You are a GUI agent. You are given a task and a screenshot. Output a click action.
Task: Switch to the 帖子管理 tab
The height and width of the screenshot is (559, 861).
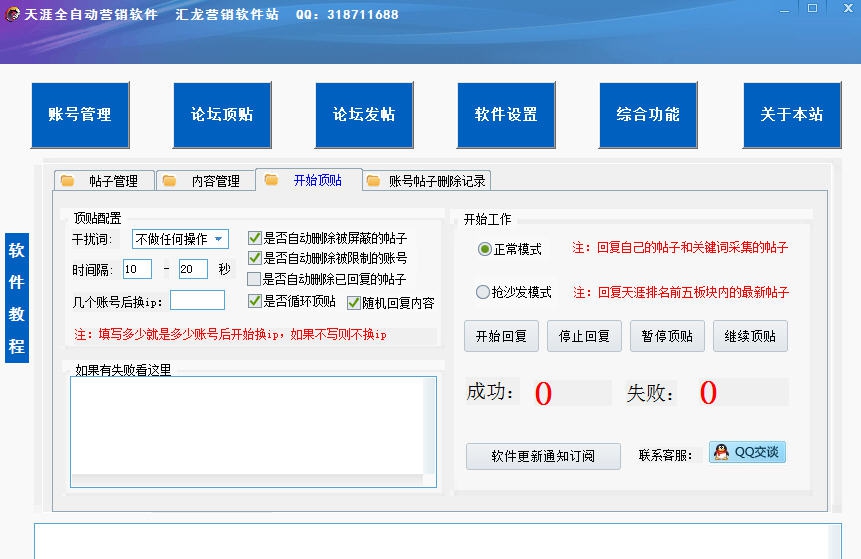104,181
